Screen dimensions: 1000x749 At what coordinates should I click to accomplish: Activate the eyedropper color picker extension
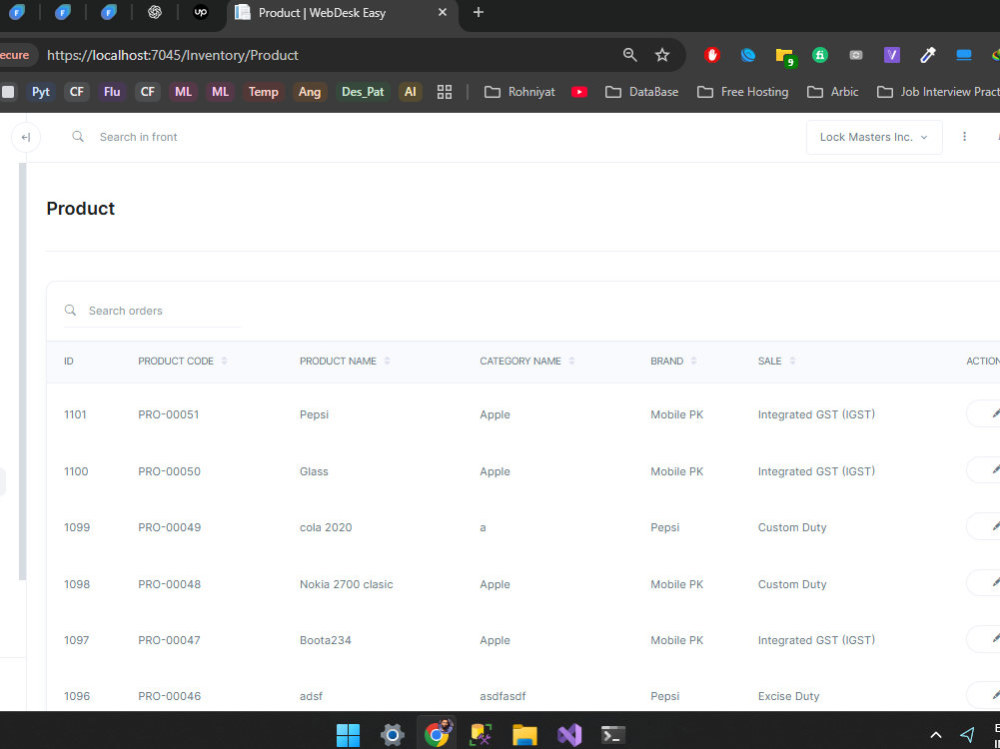pyautogui.click(x=927, y=56)
